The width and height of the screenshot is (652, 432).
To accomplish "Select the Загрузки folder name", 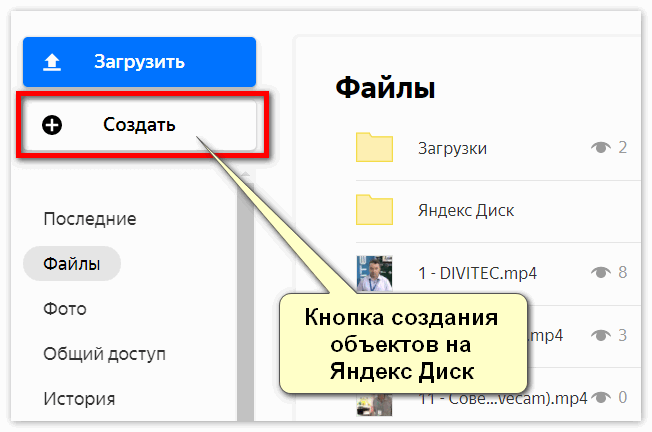I will pyautogui.click(x=452, y=148).
